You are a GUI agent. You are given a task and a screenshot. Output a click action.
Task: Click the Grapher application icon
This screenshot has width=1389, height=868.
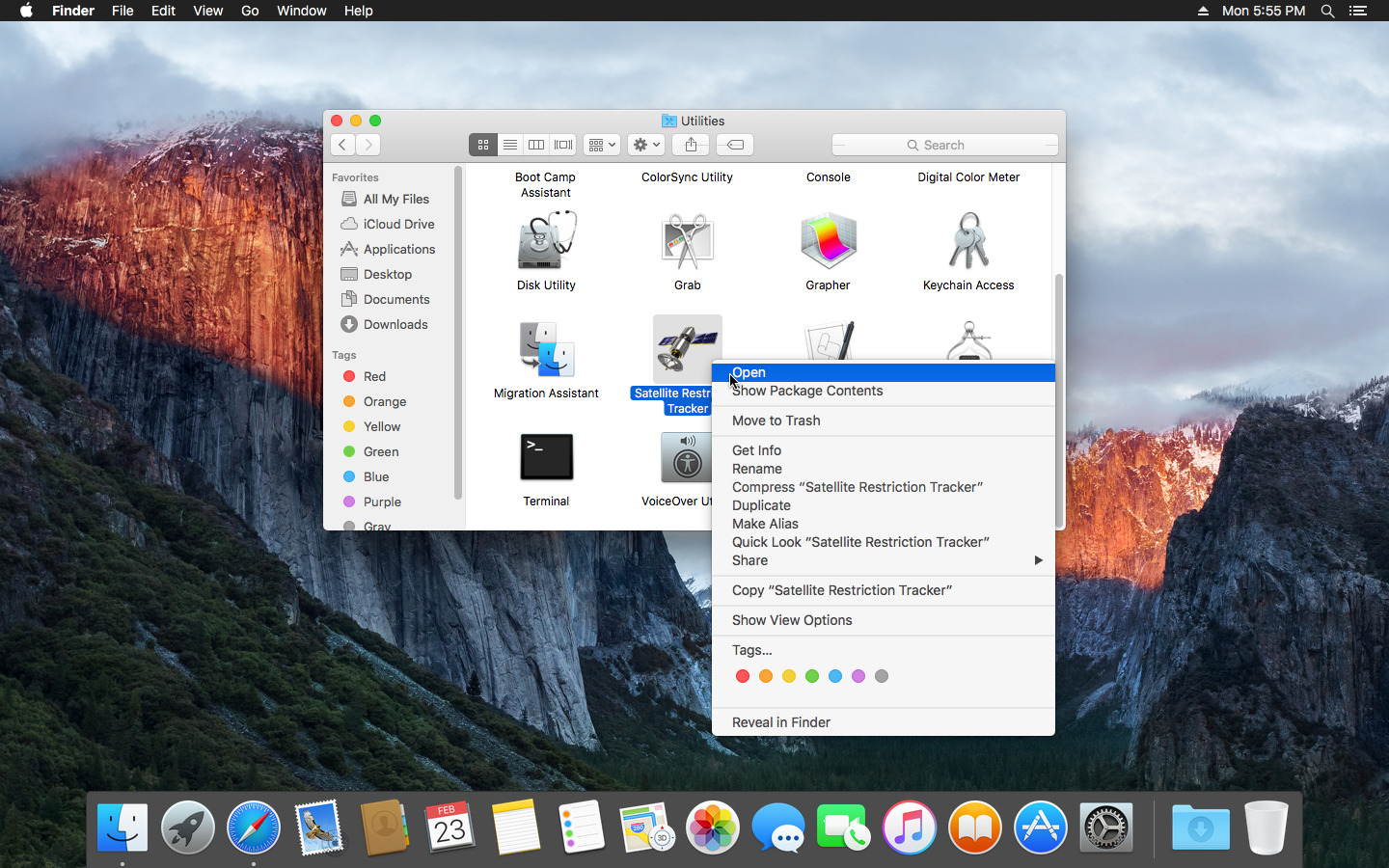click(828, 241)
